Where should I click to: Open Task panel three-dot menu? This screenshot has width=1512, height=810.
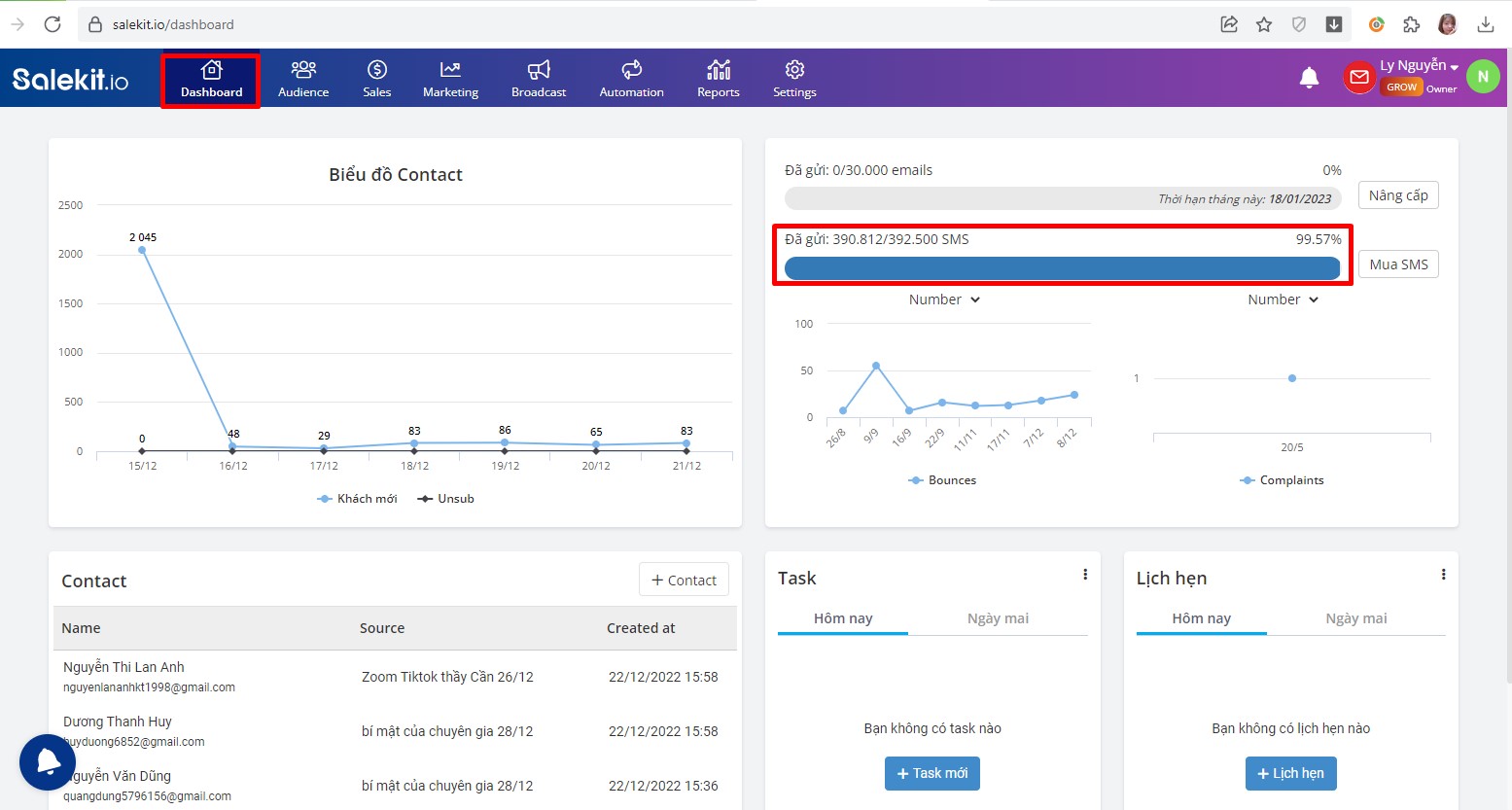coord(1085,575)
